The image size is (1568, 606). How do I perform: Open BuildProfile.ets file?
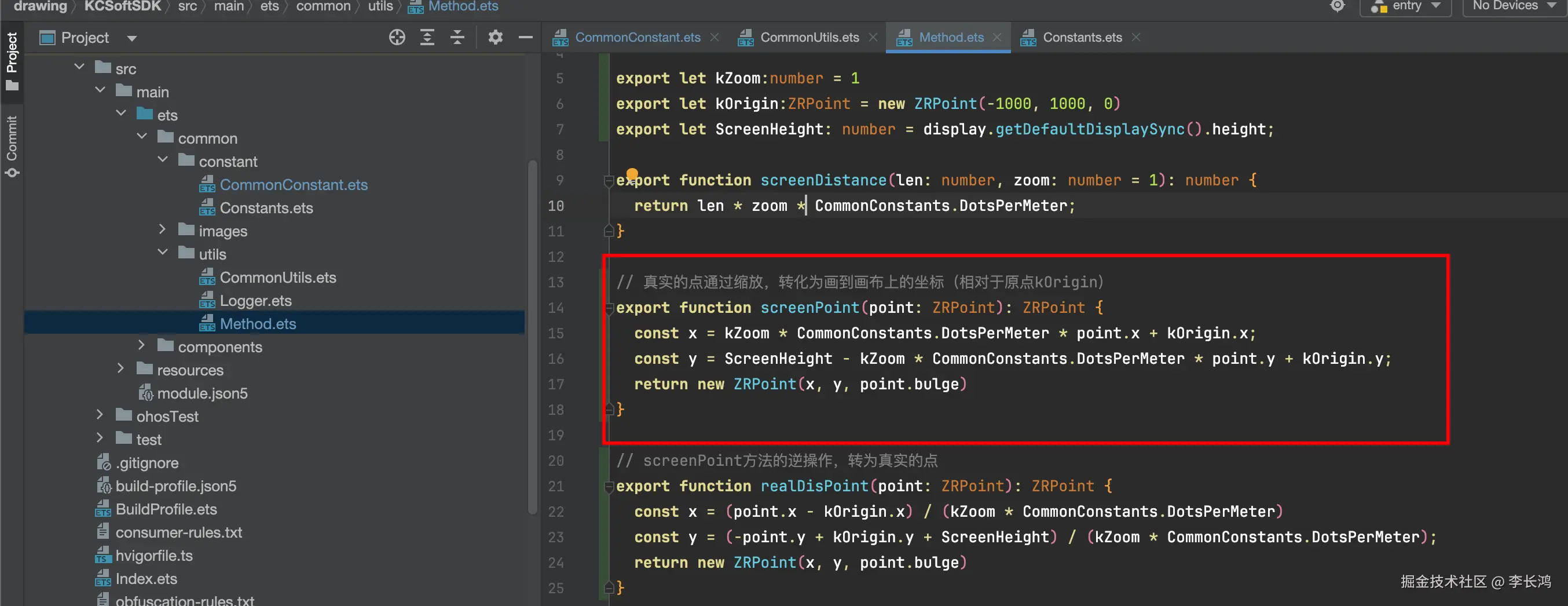click(x=166, y=509)
